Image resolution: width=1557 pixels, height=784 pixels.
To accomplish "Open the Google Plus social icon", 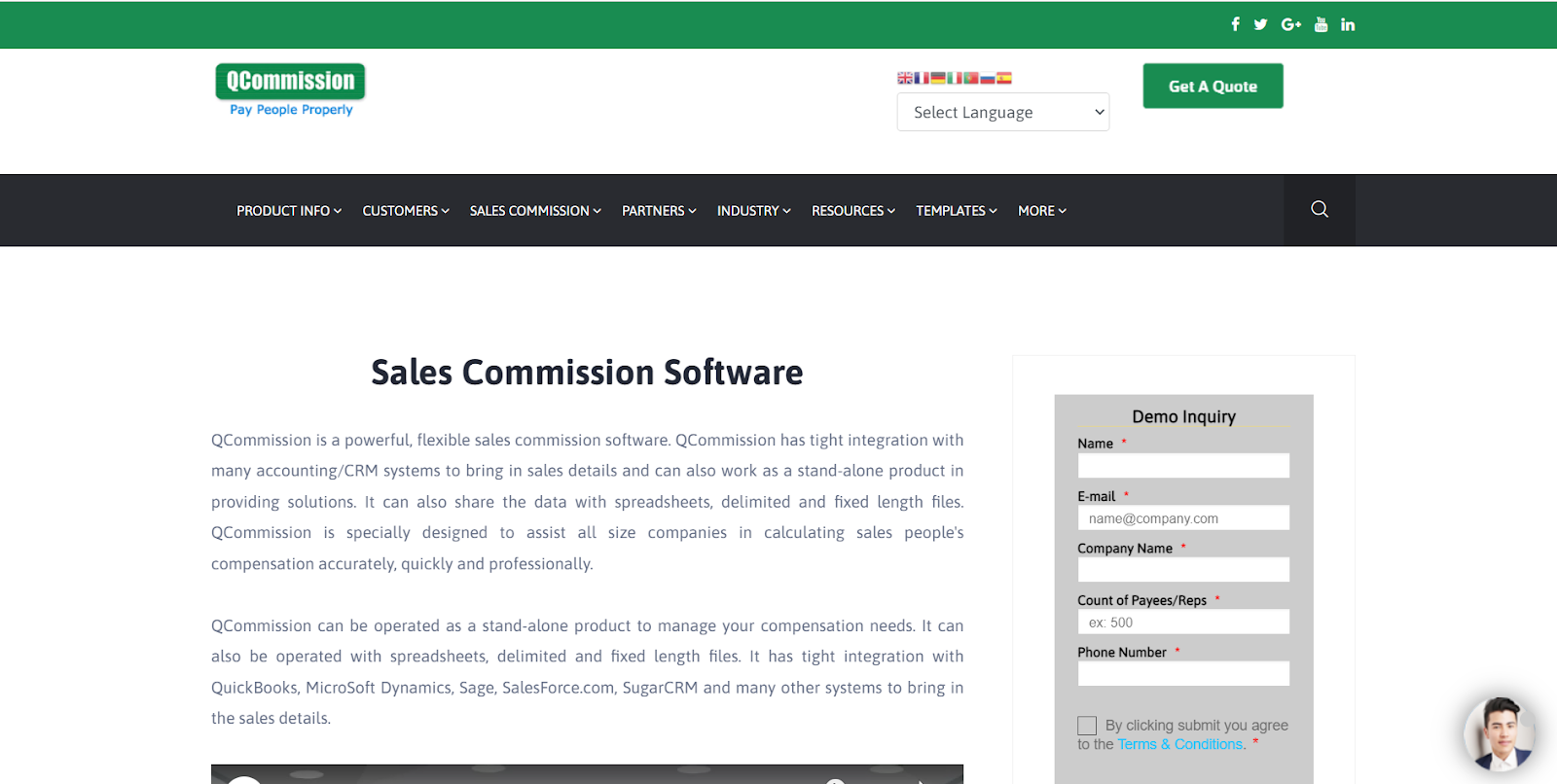I will click(x=1291, y=24).
